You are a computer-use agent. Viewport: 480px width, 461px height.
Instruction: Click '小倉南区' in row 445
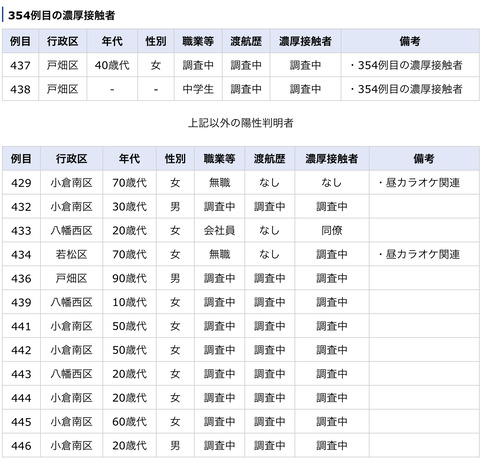click(71, 422)
